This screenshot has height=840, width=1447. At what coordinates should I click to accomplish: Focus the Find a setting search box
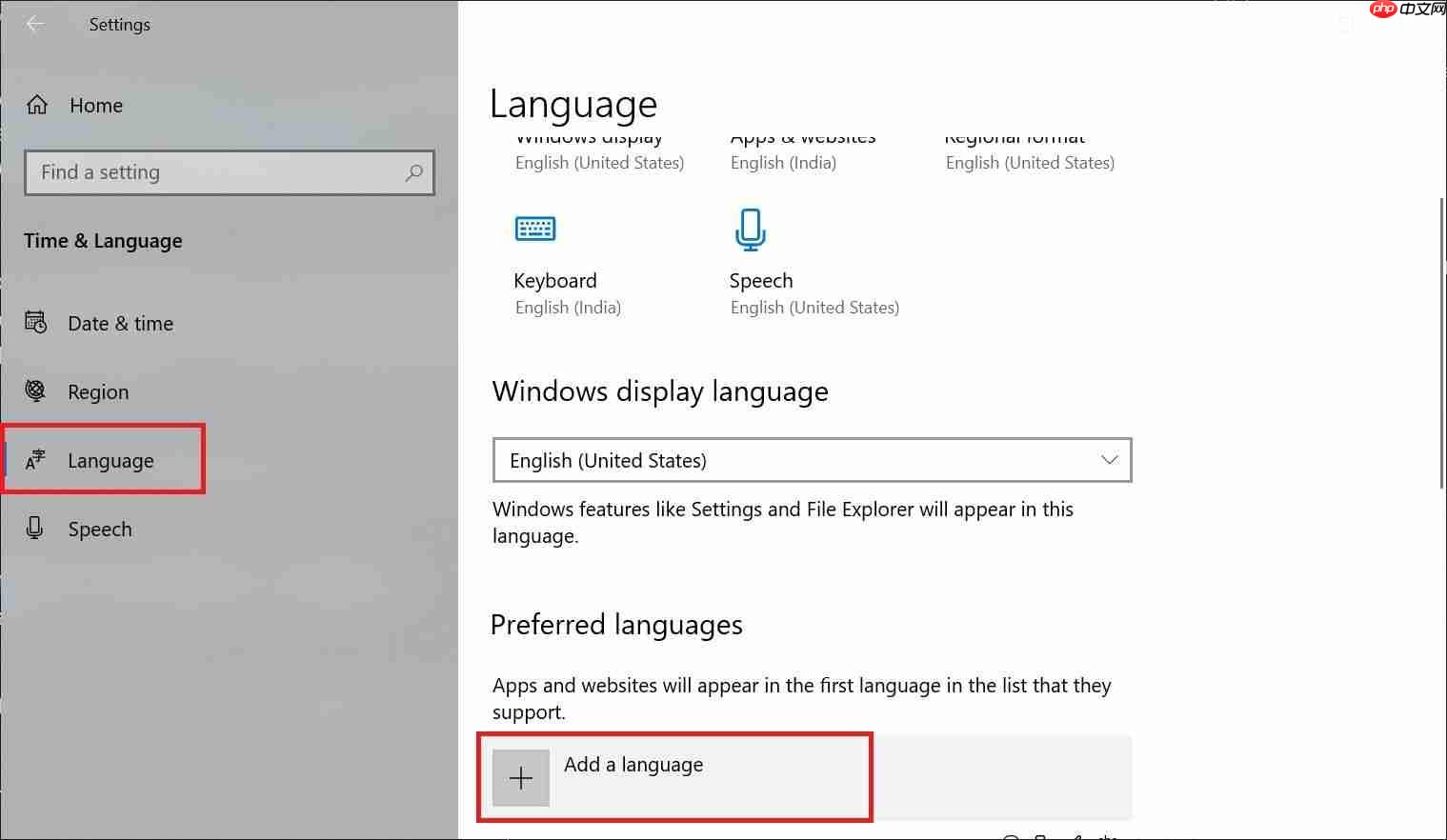click(230, 172)
